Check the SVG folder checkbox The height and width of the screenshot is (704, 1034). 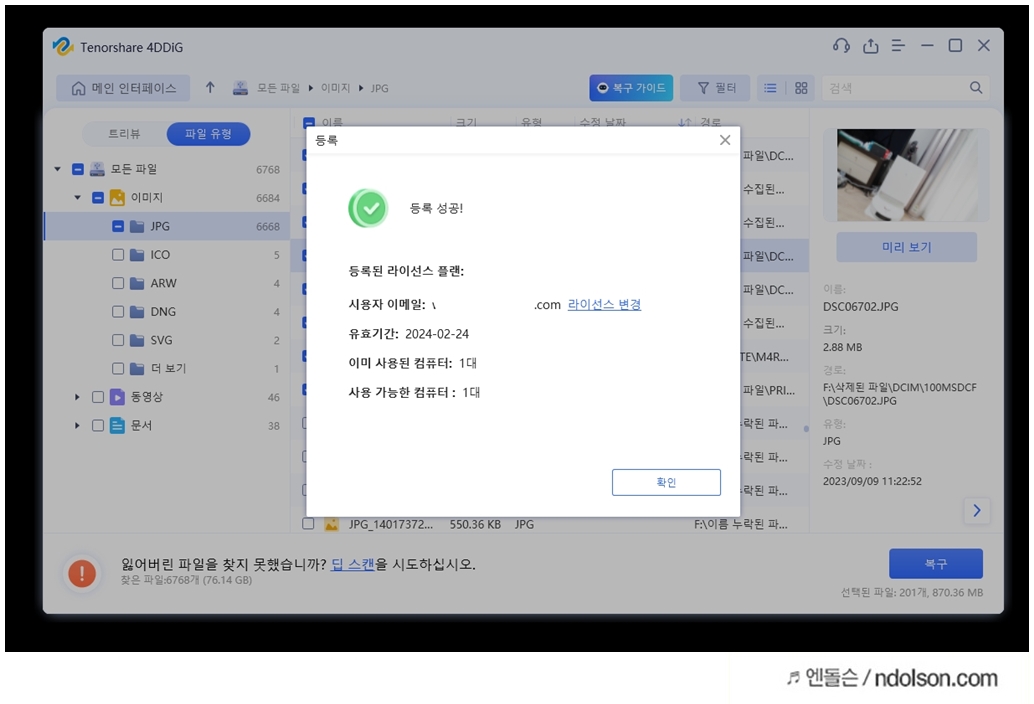click(x=118, y=340)
